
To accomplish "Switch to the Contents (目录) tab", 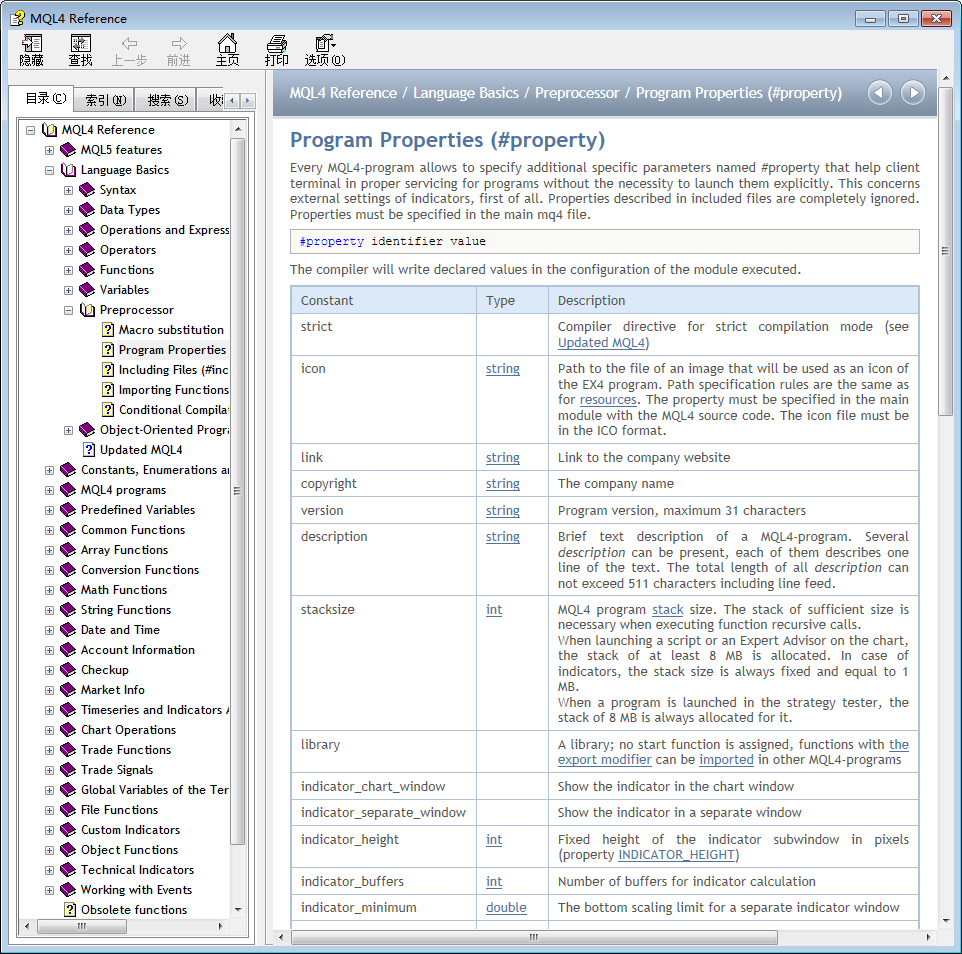I will pos(44,99).
